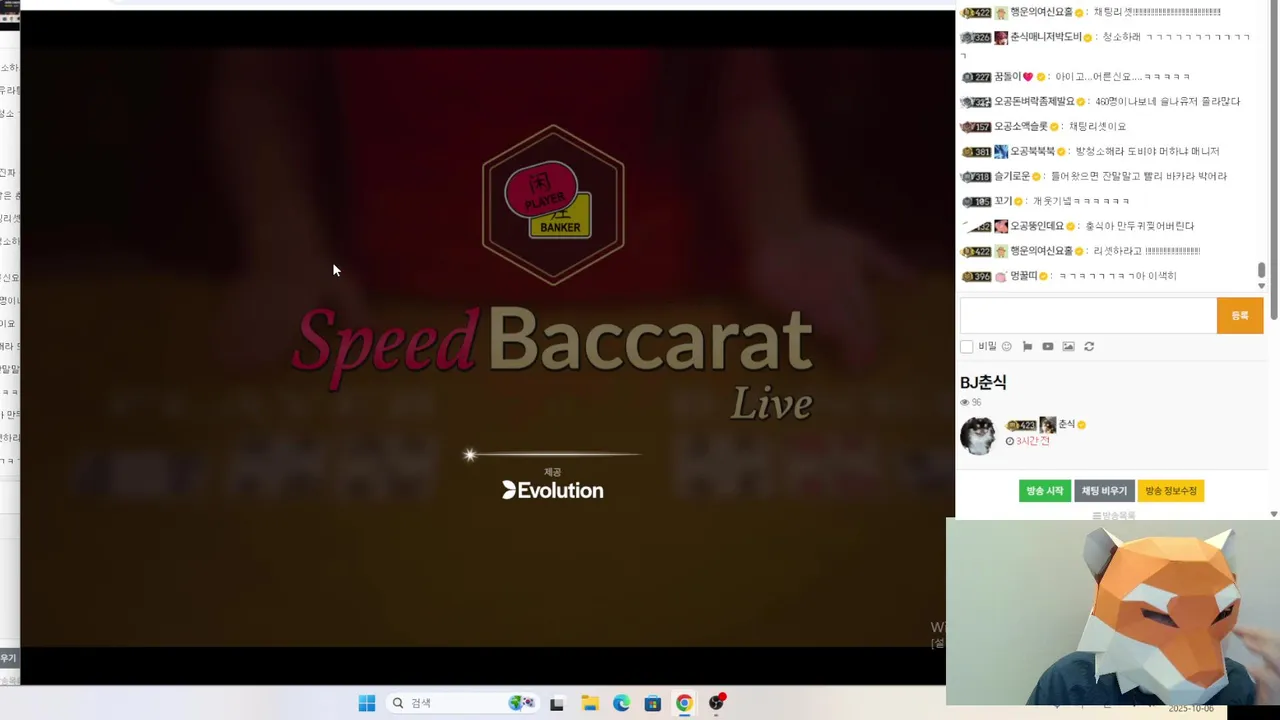Open Task View from taskbar
This screenshot has height=720, width=1280.
(557, 703)
